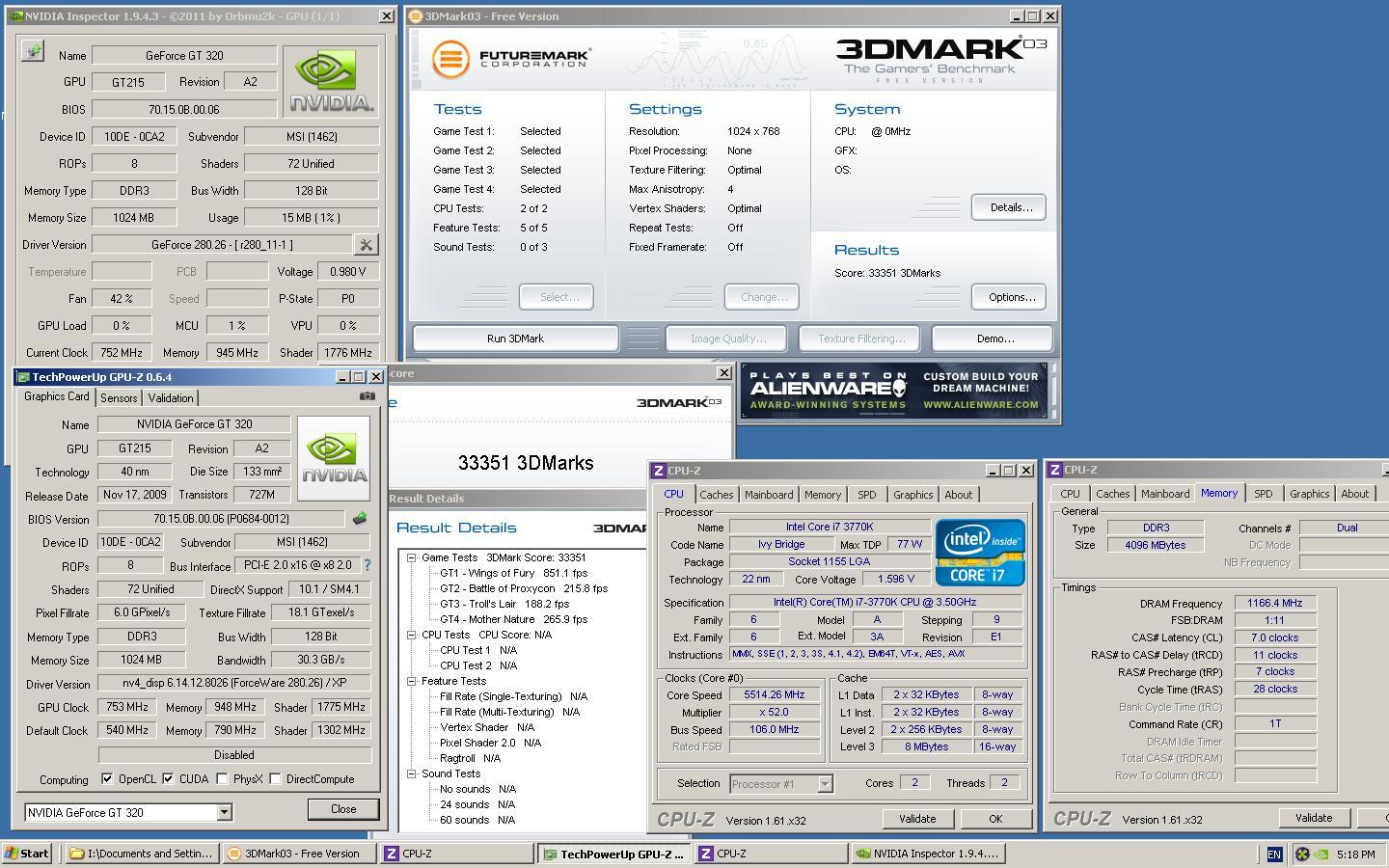The width and height of the screenshot is (1389, 868).
Task: Click the NVIDIA Inspector top-left tool icon
Action: coord(33,52)
